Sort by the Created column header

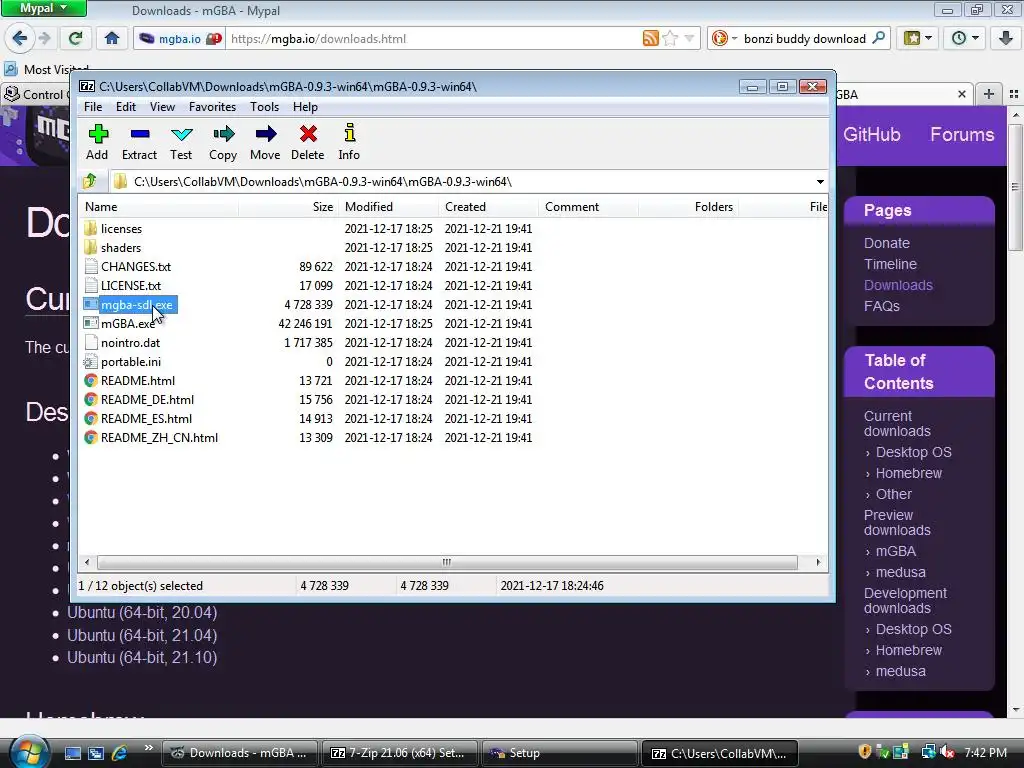[x=489, y=206]
